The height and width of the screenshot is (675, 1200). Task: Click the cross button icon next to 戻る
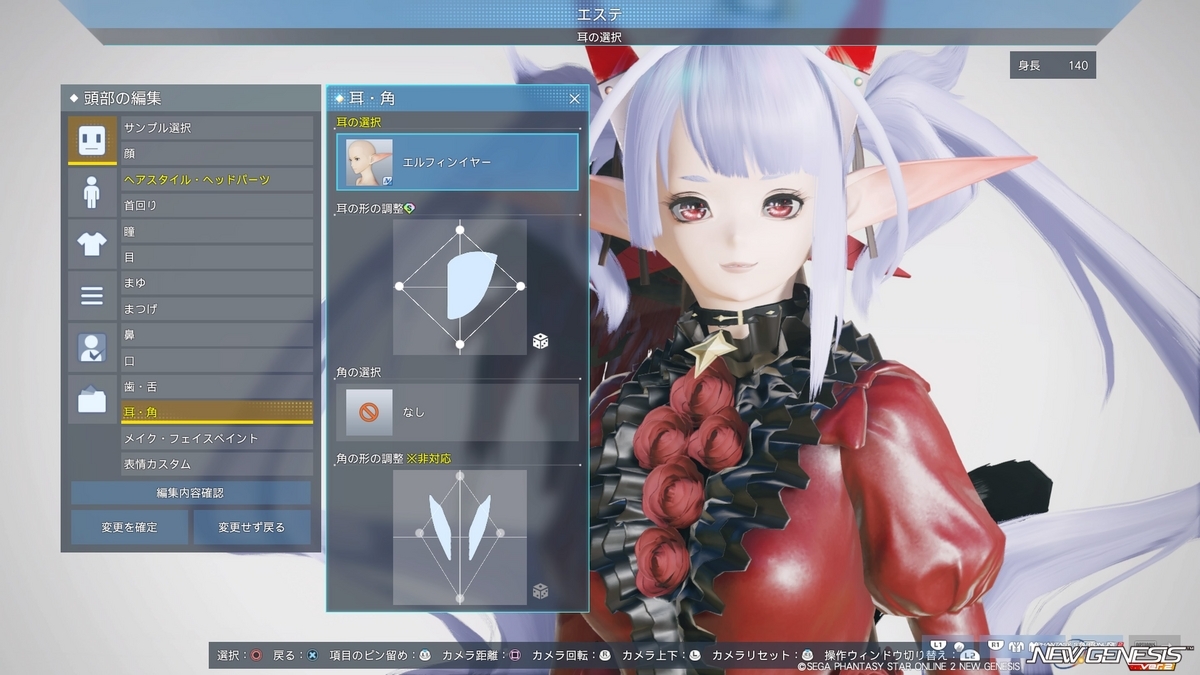pos(312,655)
